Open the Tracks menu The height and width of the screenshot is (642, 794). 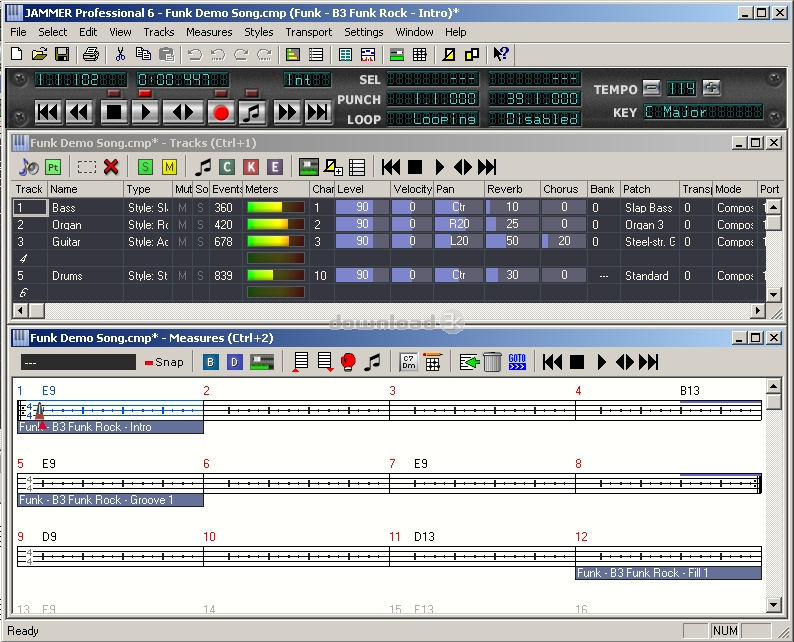click(x=158, y=32)
